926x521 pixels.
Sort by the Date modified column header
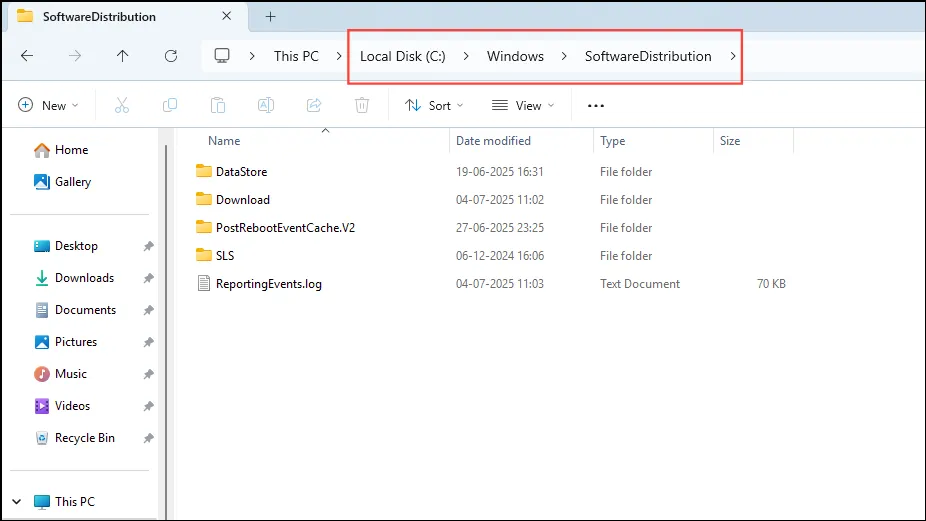tap(493, 141)
